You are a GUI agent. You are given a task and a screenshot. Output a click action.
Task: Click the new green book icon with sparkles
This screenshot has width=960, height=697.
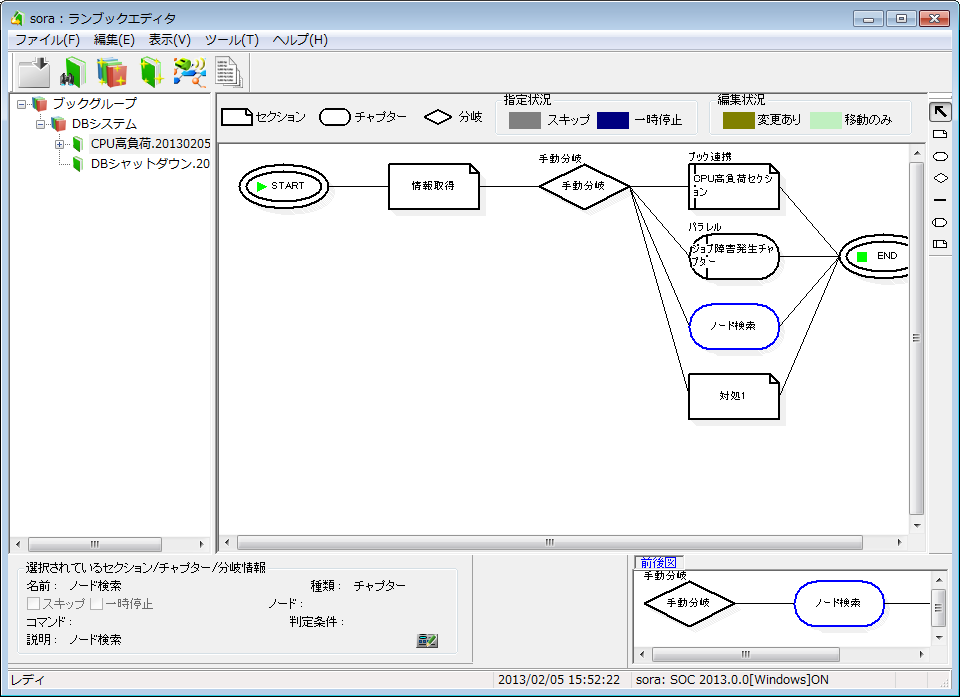(x=151, y=72)
